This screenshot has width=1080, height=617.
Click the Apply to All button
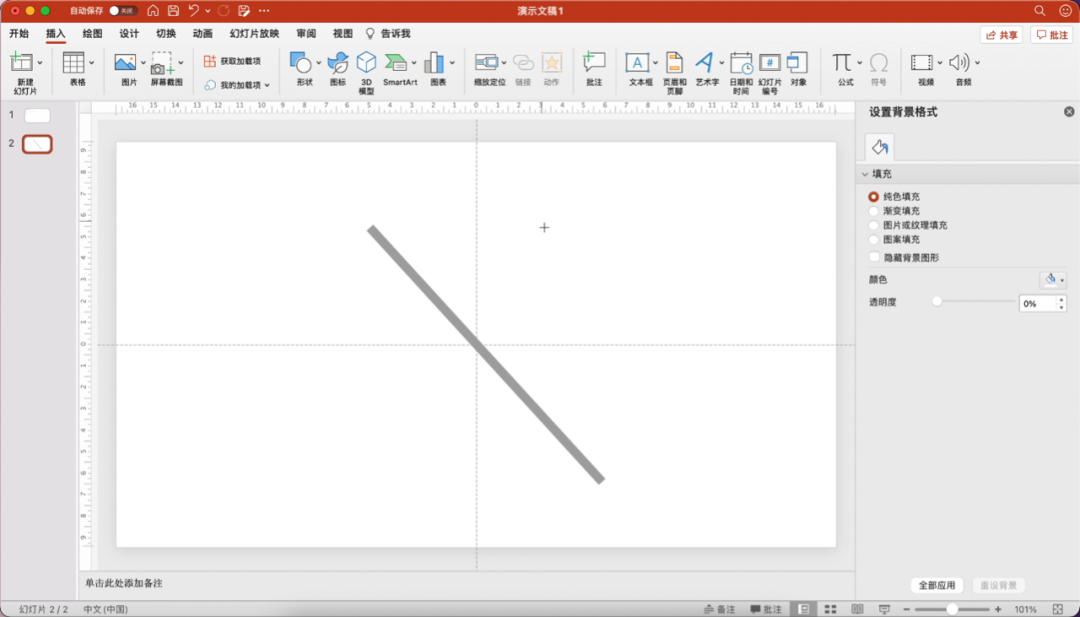point(937,585)
